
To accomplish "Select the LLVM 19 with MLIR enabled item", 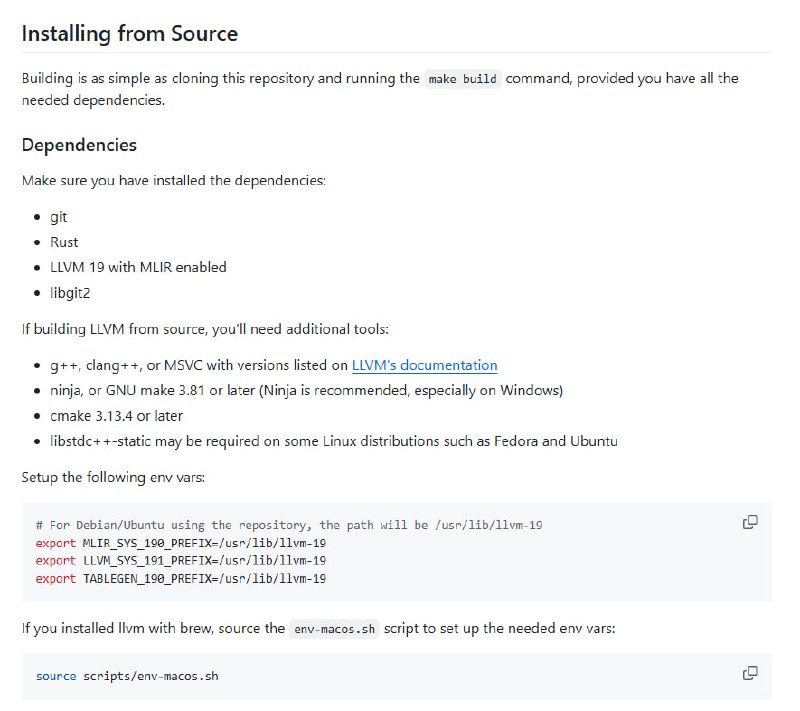I will (x=138, y=267).
